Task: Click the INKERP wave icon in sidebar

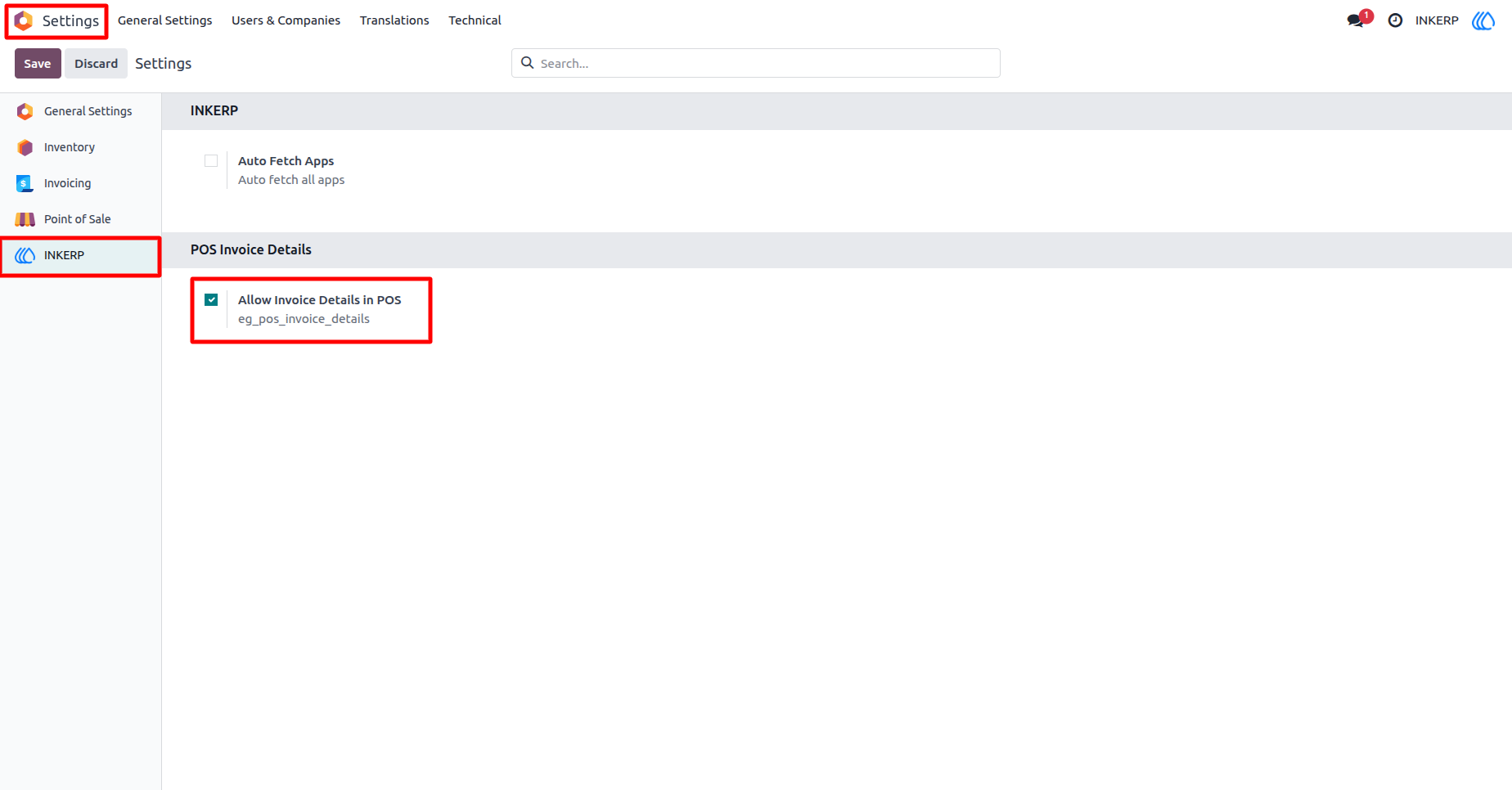Action: pos(25,255)
